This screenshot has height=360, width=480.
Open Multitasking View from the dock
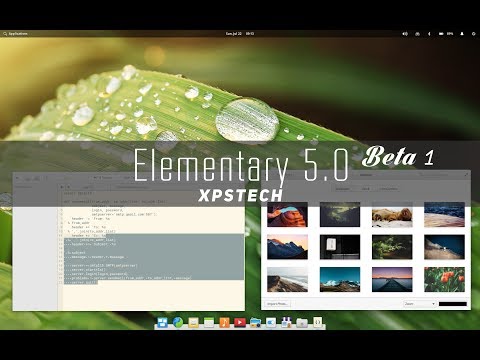click(162, 322)
